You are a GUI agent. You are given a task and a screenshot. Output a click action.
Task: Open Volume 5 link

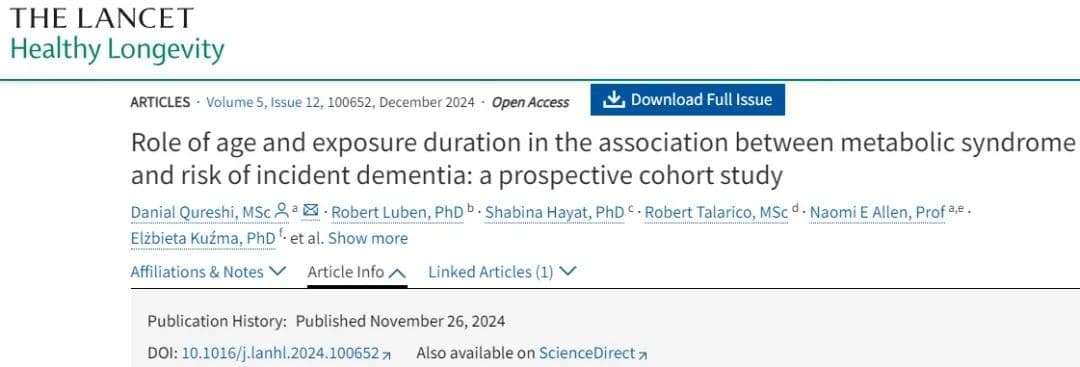pyautogui.click(x=235, y=103)
